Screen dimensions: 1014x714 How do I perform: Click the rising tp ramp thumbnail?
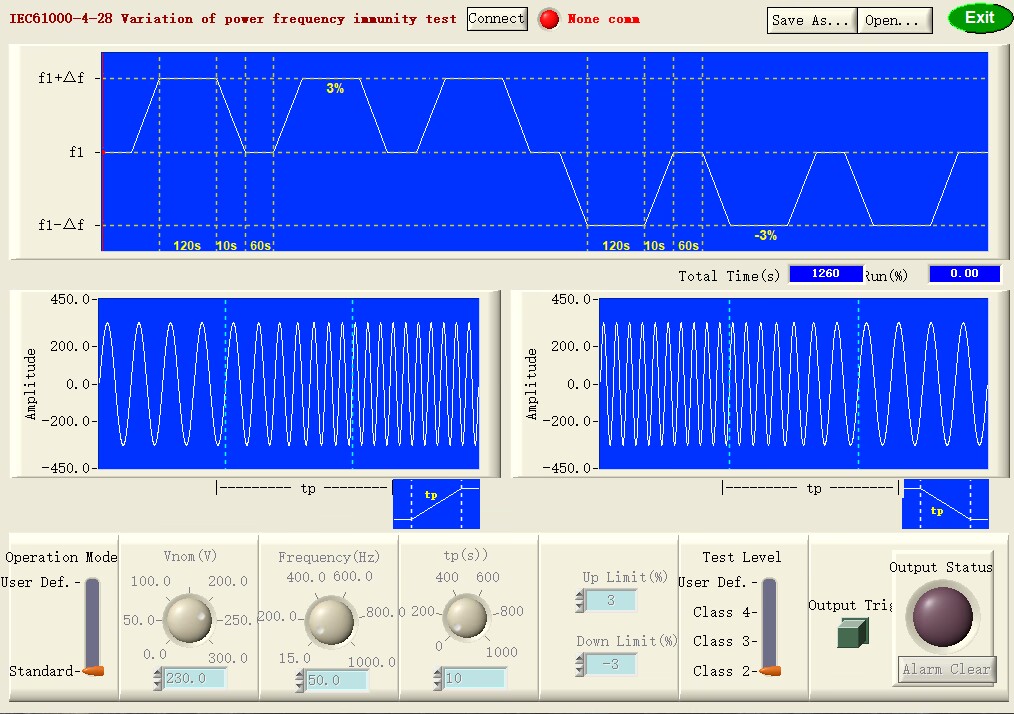[437, 504]
